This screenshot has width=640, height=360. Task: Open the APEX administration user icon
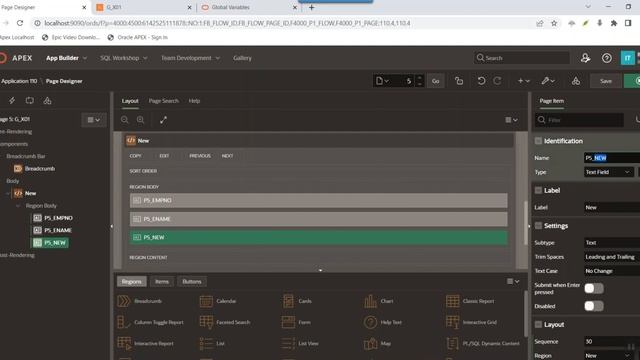(x=585, y=58)
